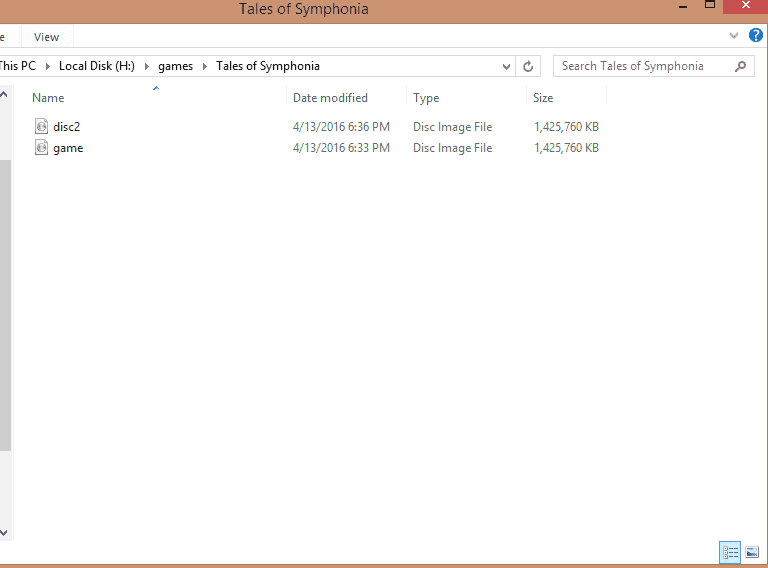Screen dimensions: 768x568
Task: Select the game file name
Action: pos(68,148)
